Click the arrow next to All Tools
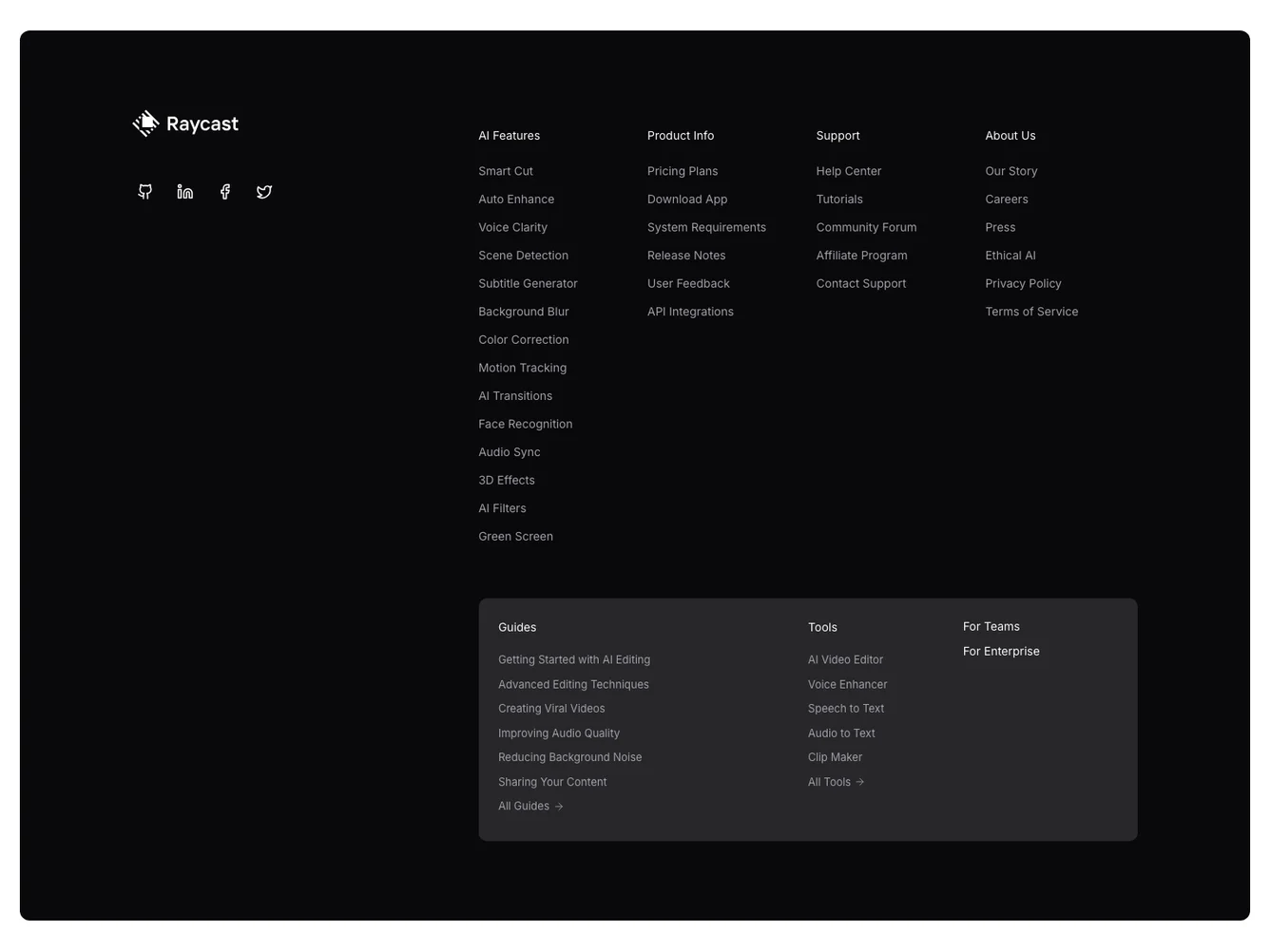 [x=860, y=782]
